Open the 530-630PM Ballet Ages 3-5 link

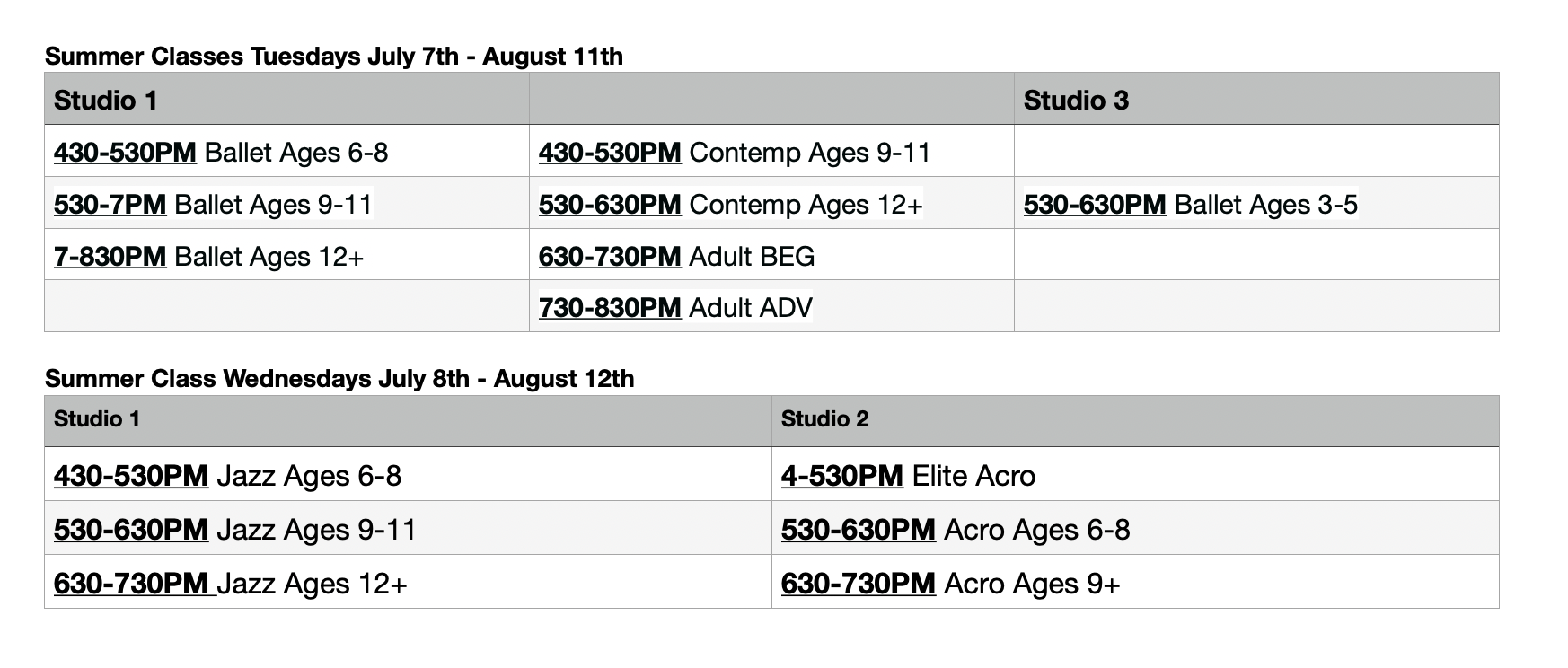[x=1095, y=205]
